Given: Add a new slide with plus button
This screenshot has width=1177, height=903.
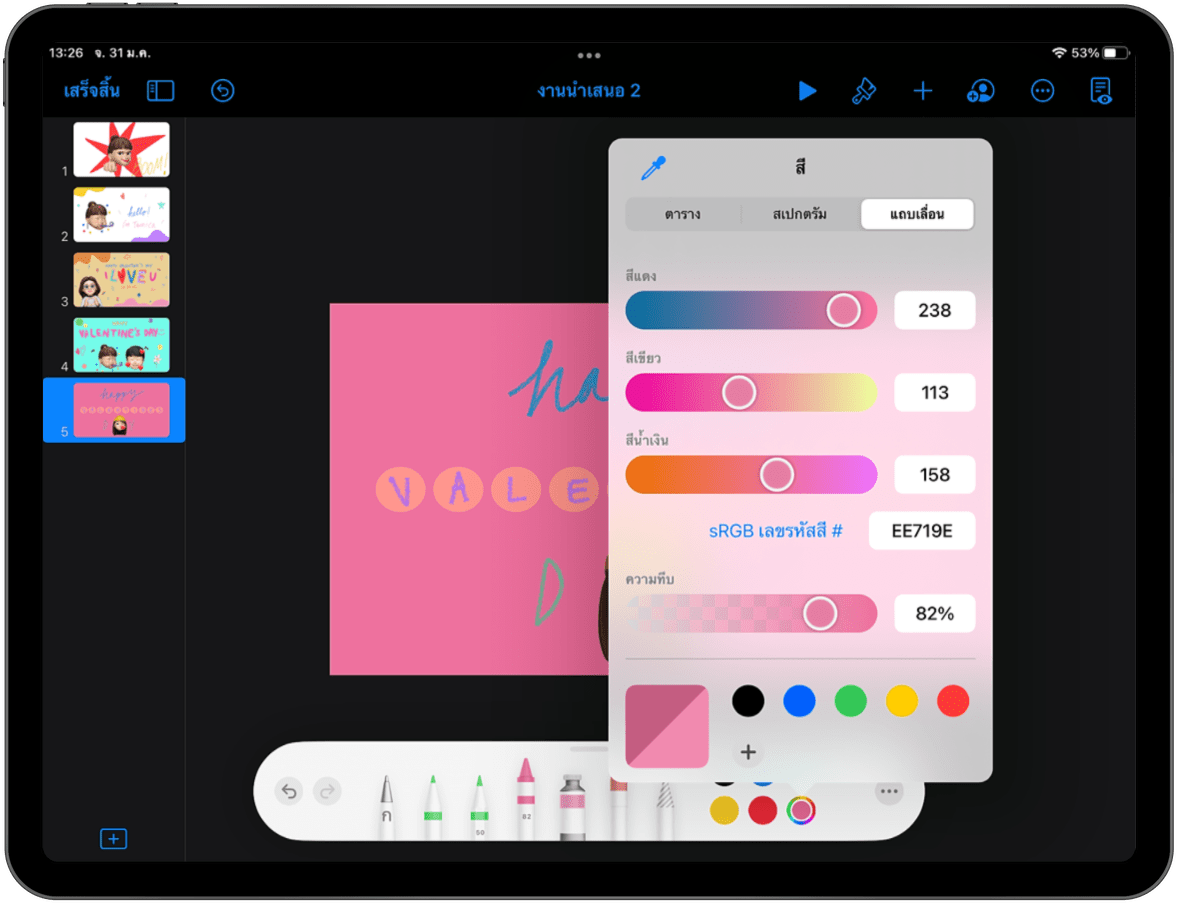Looking at the screenshot, I should [x=113, y=838].
